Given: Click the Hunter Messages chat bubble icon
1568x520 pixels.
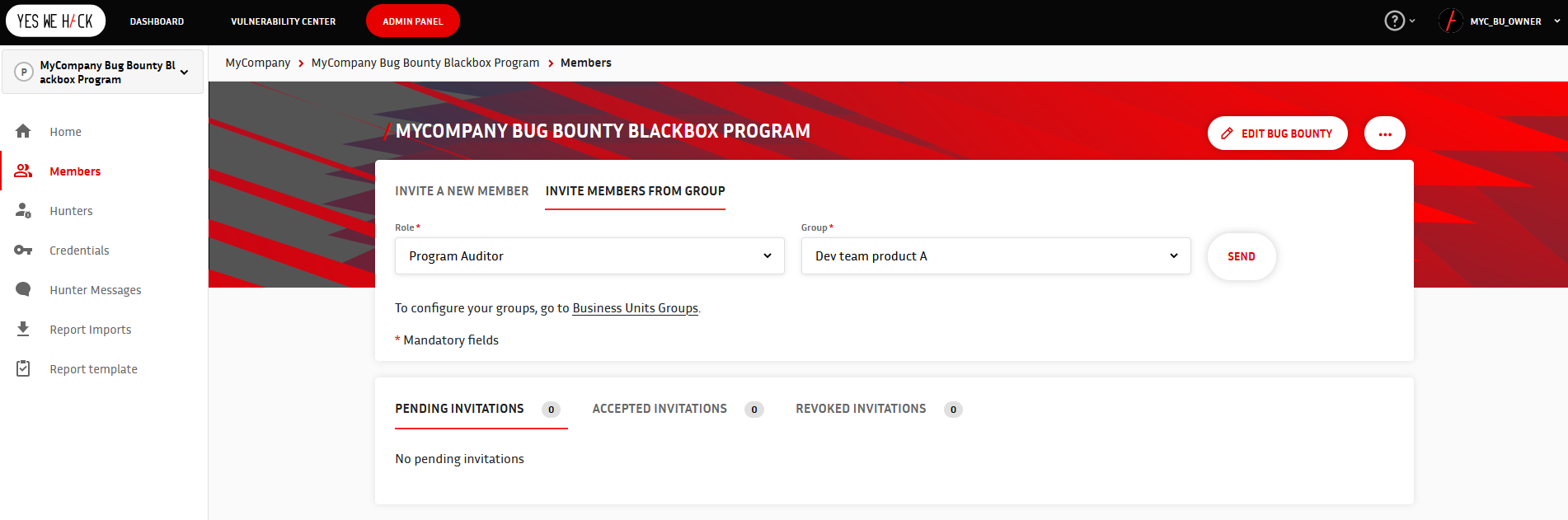Looking at the screenshot, I should click(x=23, y=289).
